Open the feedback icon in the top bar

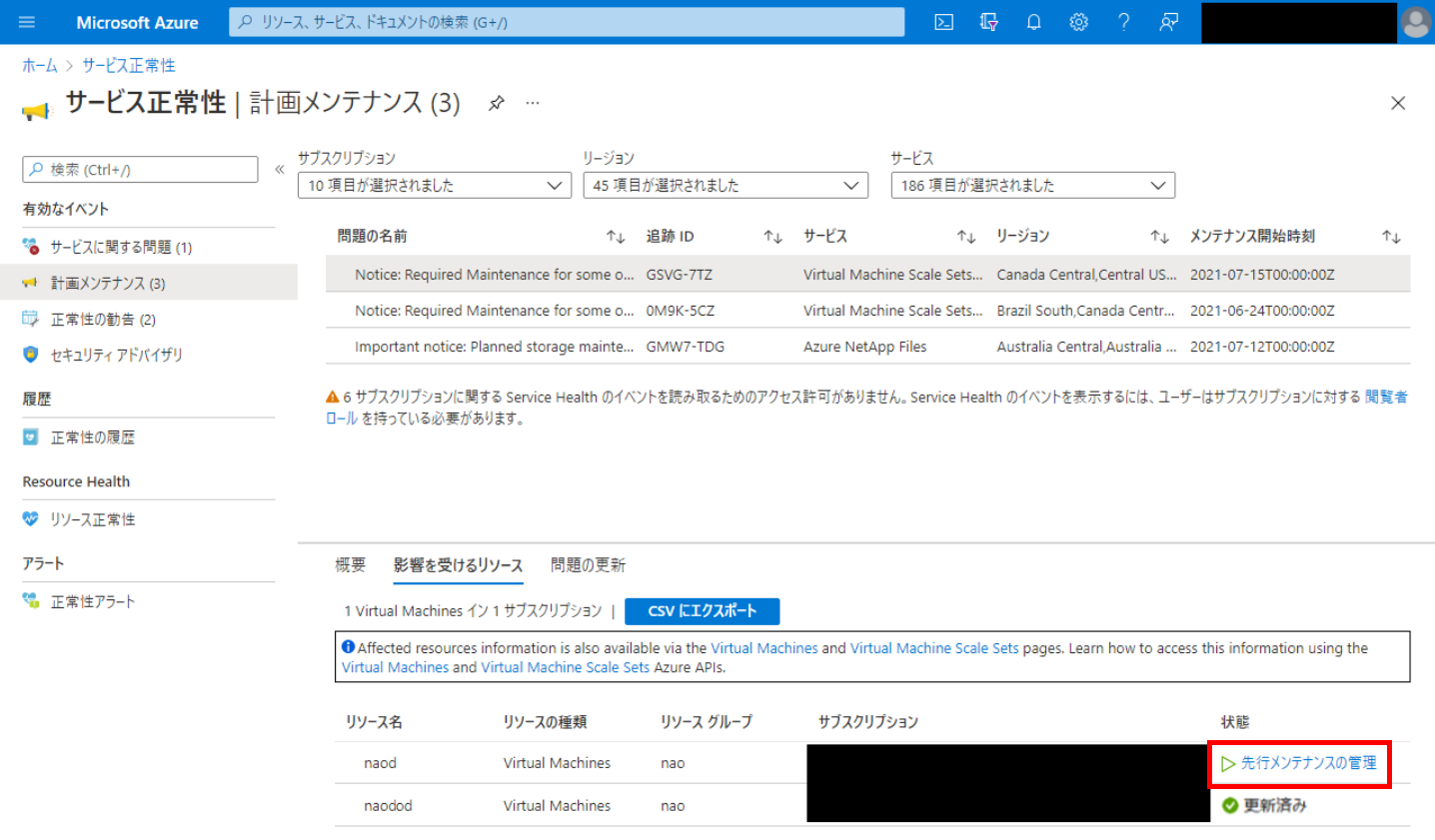point(1168,22)
